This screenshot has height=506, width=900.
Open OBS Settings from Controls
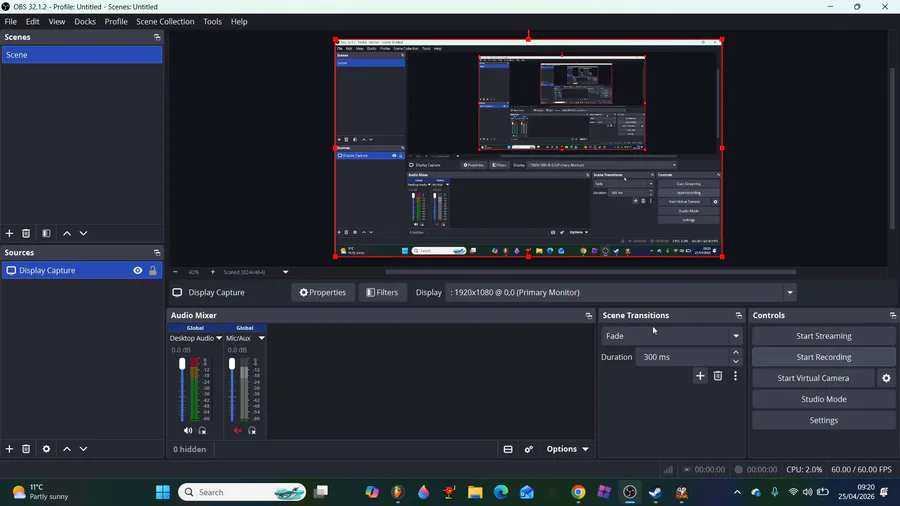(x=824, y=421)
